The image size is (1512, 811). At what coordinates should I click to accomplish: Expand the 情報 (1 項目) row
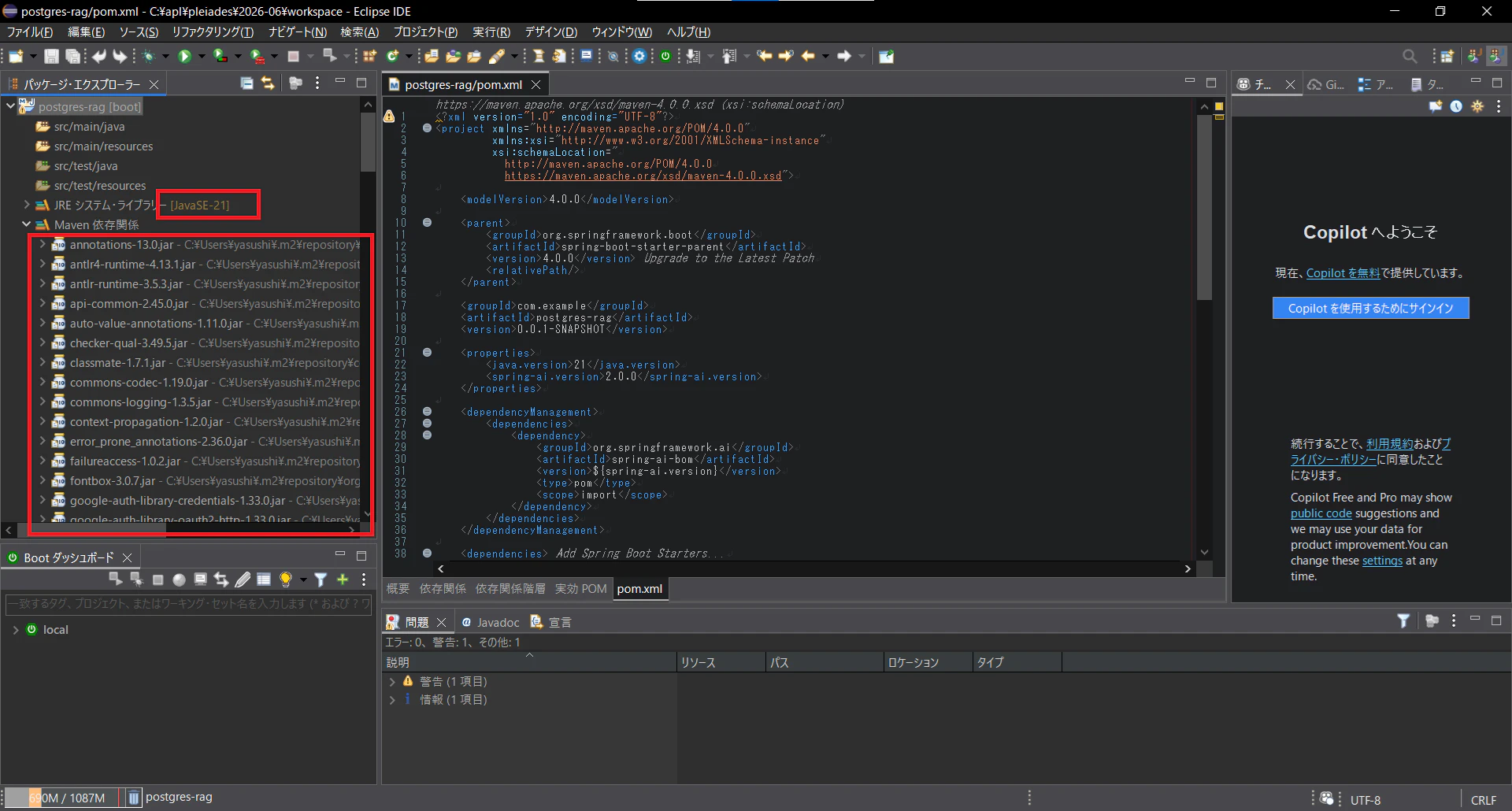coord(391,699)
